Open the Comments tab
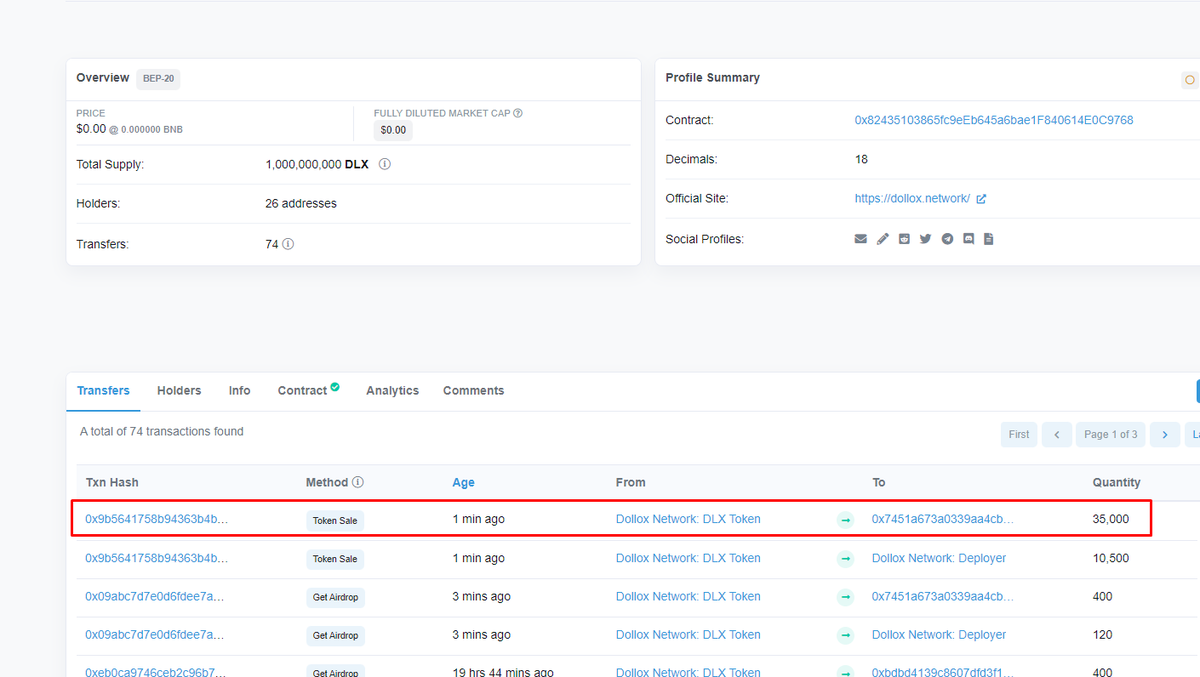 coord(473,391)
